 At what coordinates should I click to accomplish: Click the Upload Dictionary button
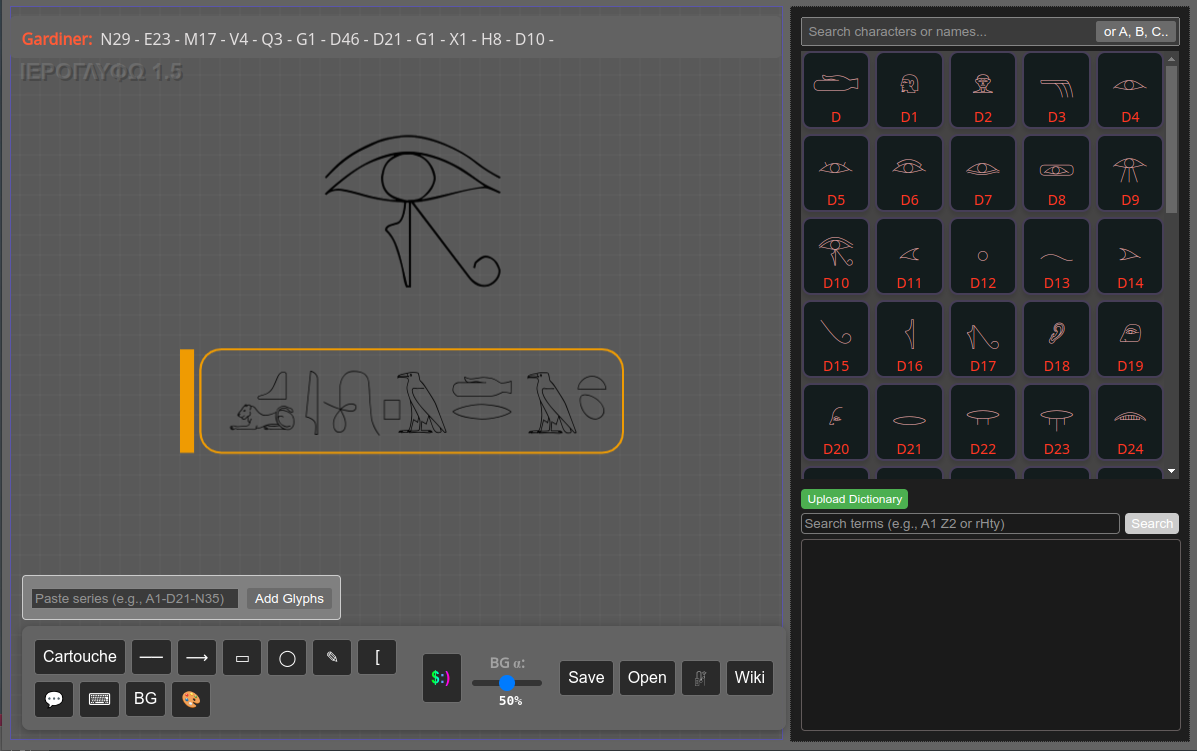(854, 499)
